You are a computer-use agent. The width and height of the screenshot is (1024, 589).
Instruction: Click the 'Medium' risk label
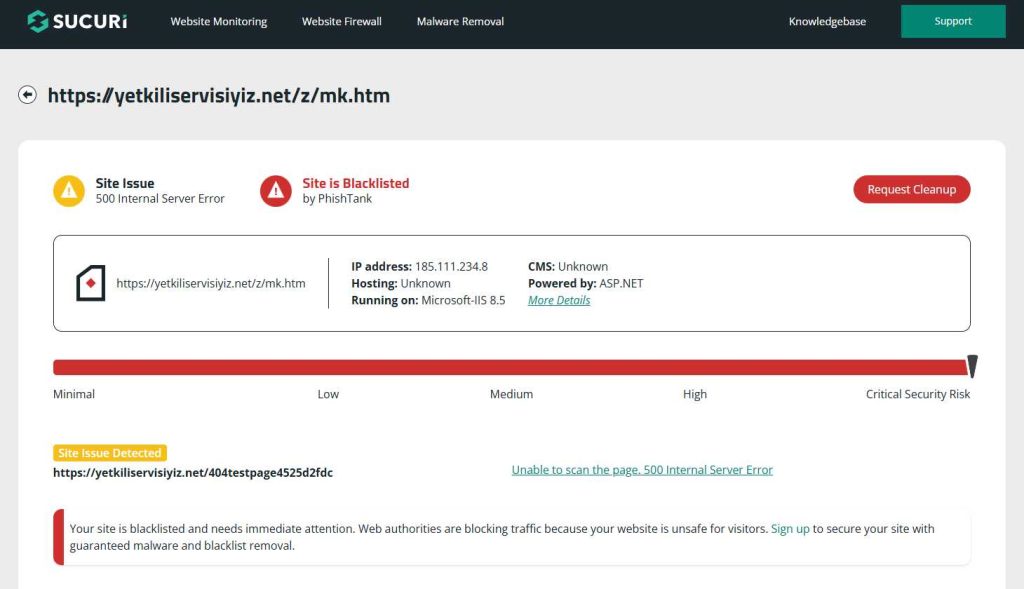click(511, 394)
